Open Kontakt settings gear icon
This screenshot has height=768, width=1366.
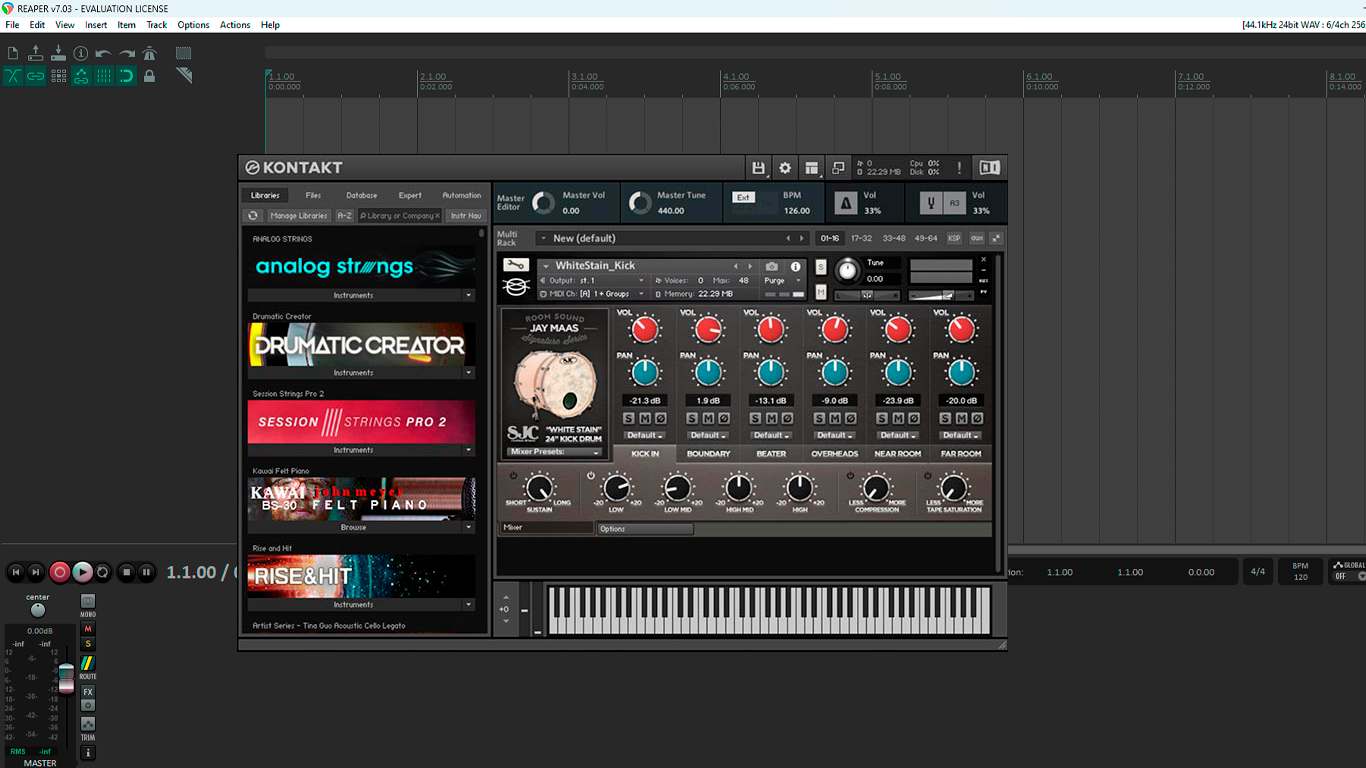click(x=785, y=168)
